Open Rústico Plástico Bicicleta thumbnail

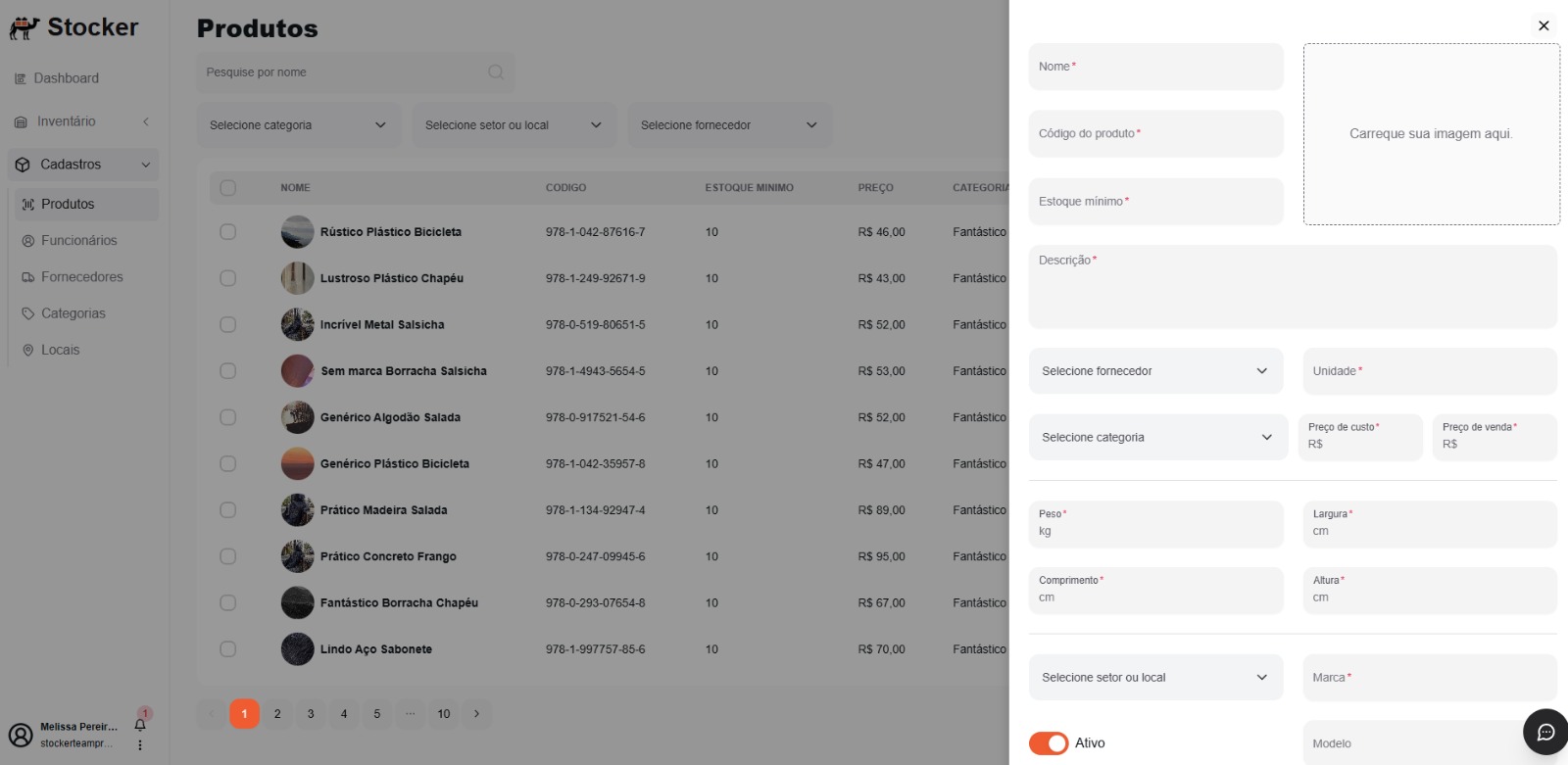[x=298, y=232]
